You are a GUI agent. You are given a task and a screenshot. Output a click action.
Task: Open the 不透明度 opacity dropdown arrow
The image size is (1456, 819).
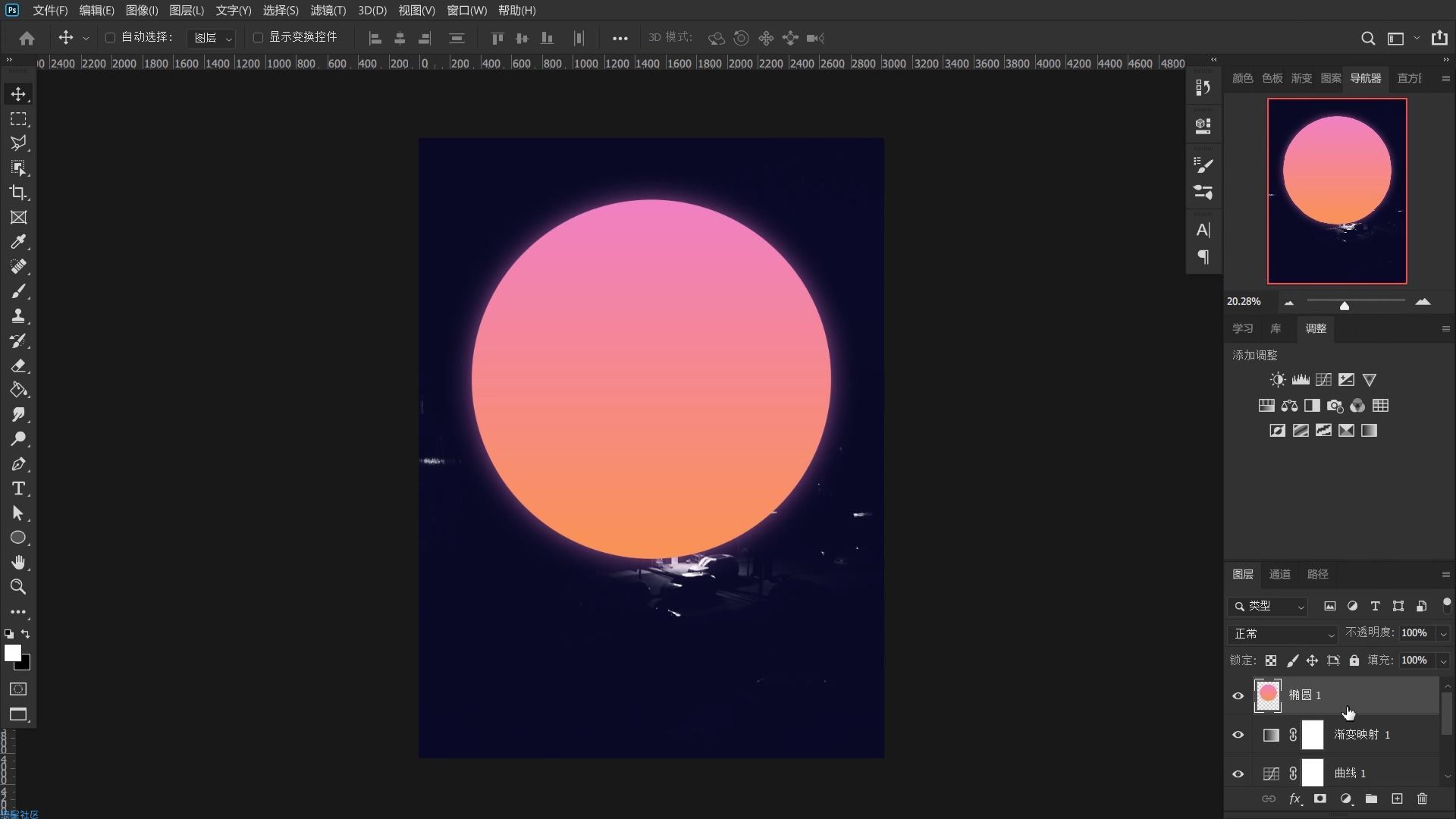(1443, 633)
